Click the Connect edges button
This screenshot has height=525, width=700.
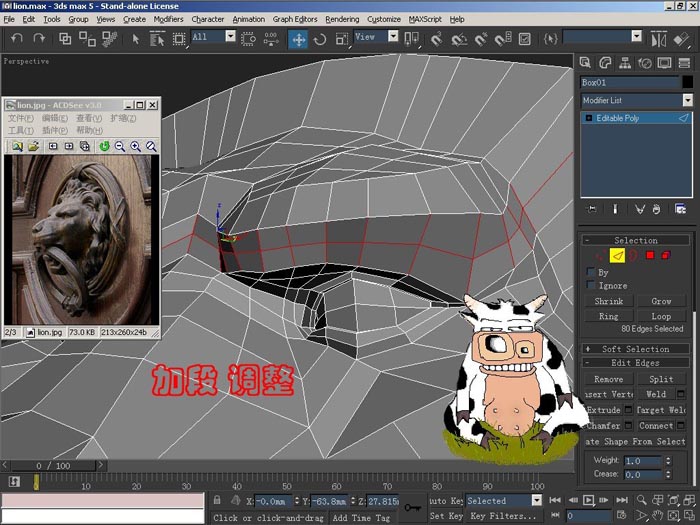coord(655,425)
